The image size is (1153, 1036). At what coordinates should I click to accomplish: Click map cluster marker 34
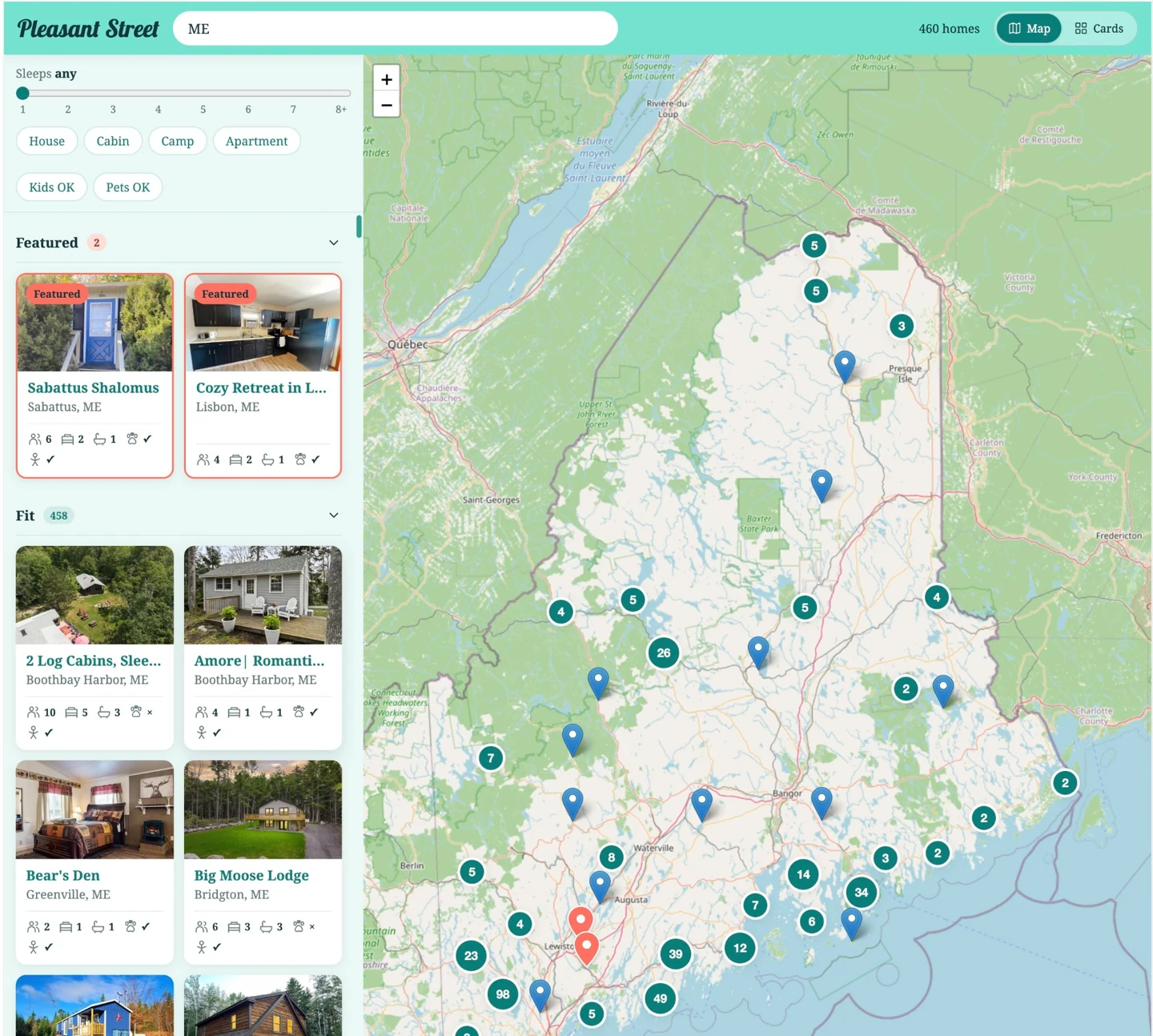(862, 892)
